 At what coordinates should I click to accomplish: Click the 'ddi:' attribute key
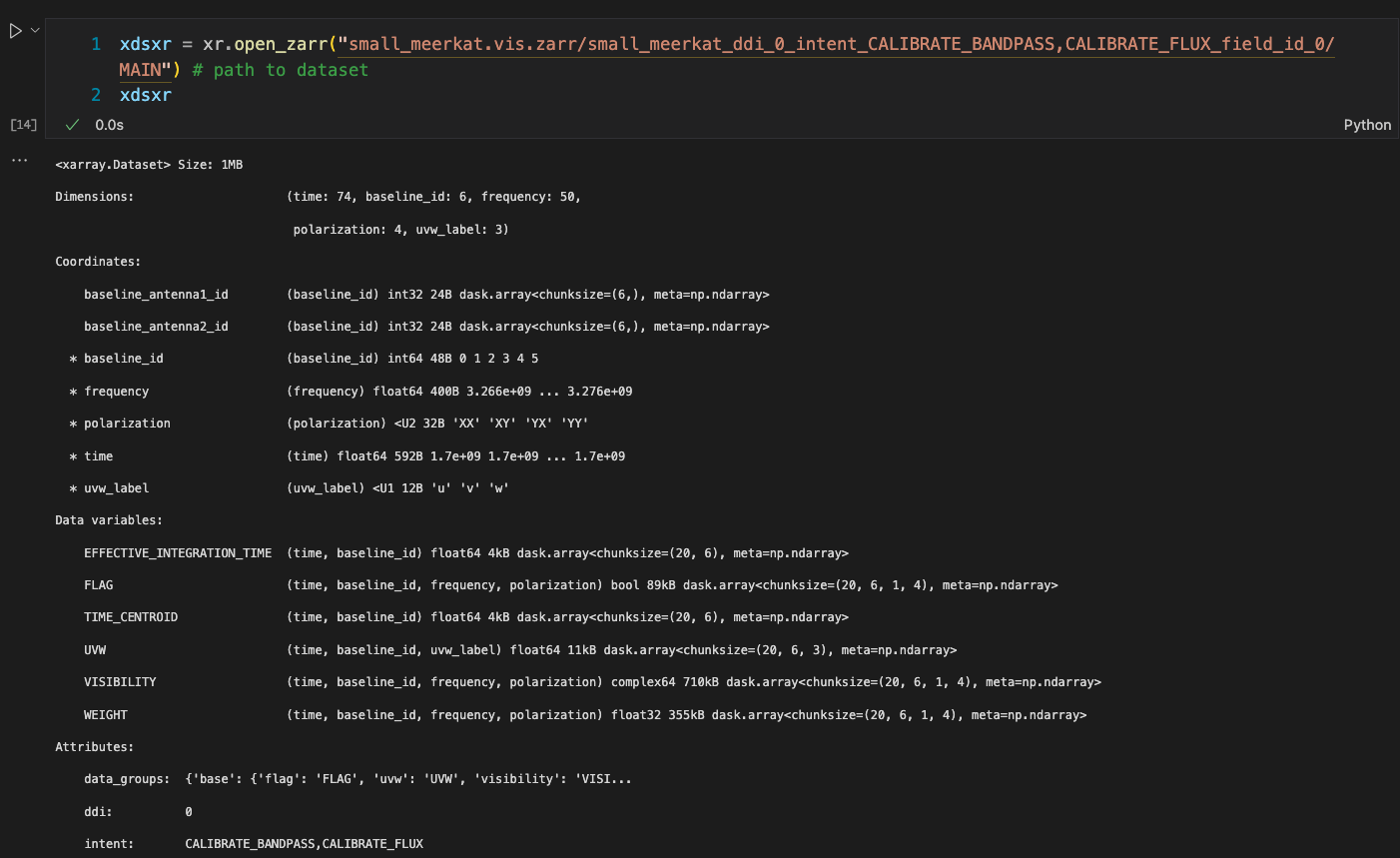98,812
